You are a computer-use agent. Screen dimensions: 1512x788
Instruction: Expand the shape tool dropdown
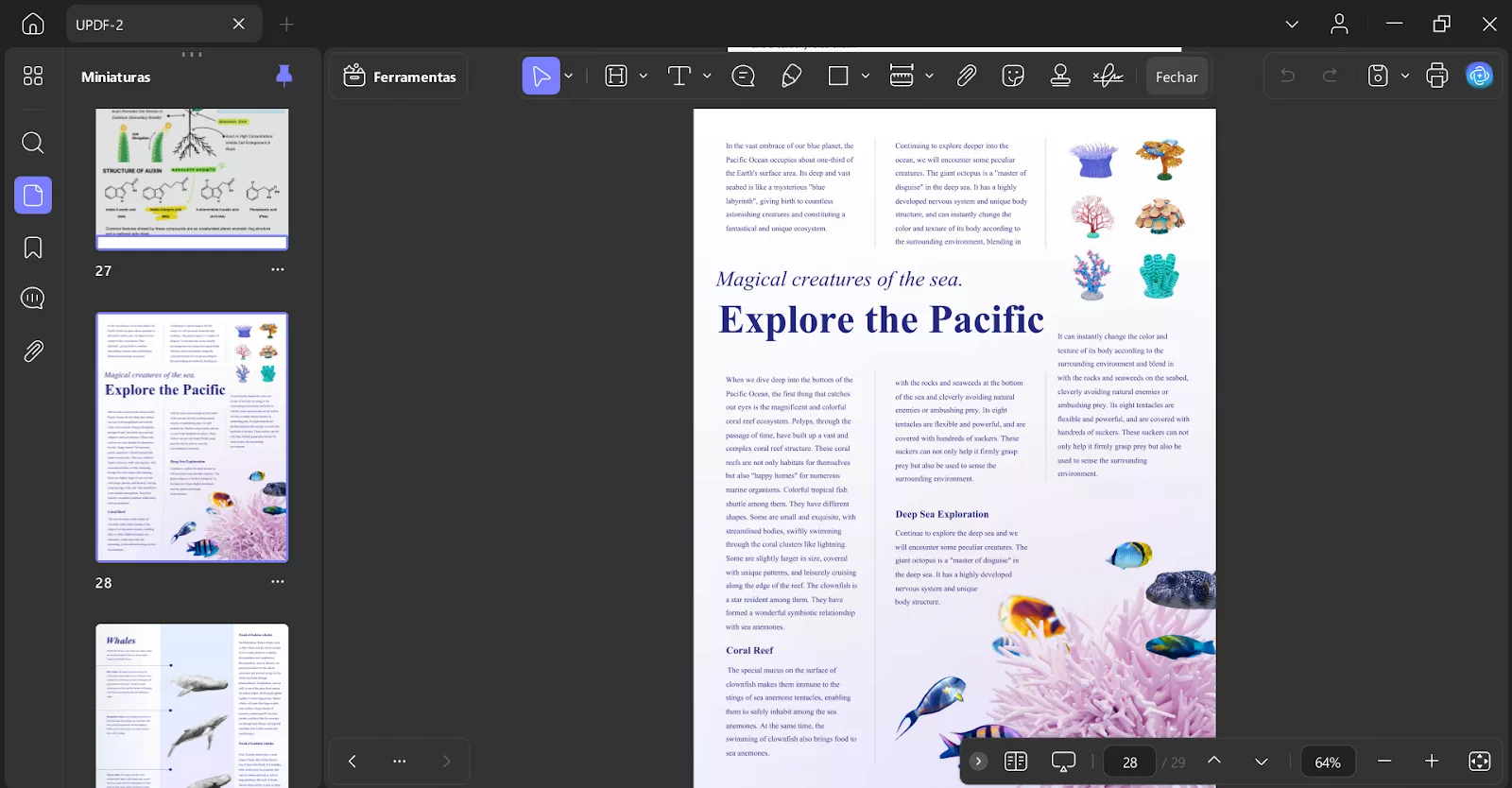tap(866, 77)
